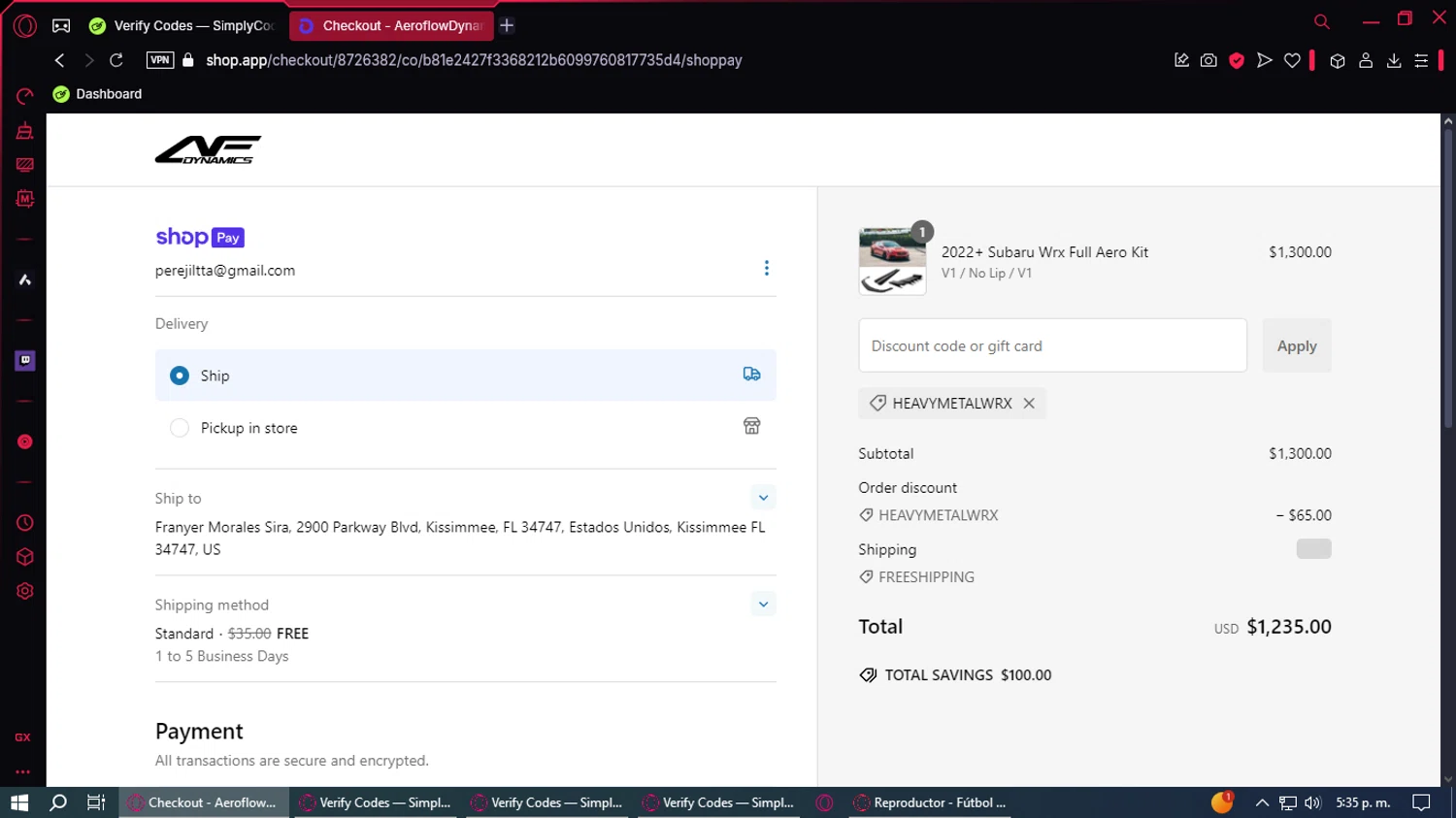
Task: Select the Checkout - AeroflowDynamics tab
Action: [x=391, y=26]
